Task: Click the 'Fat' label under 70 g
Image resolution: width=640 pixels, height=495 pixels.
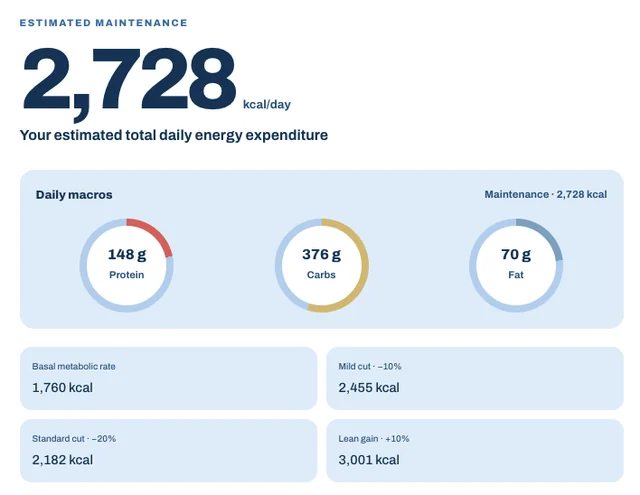Action: coord(516,275)
